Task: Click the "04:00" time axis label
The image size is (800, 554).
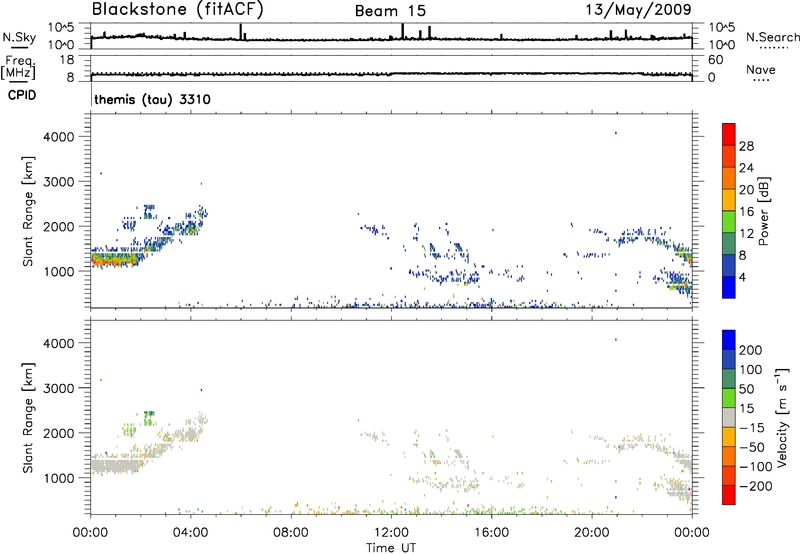Action: click(190, 533)
